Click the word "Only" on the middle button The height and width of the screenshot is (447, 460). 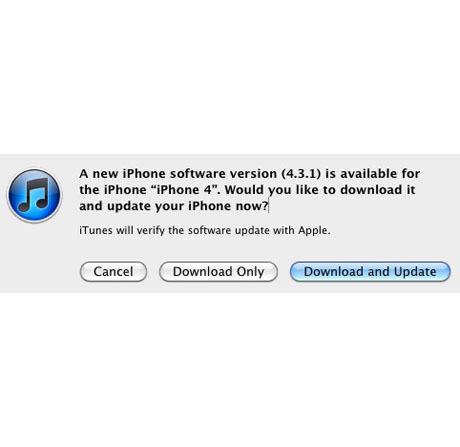coord(250,272)
